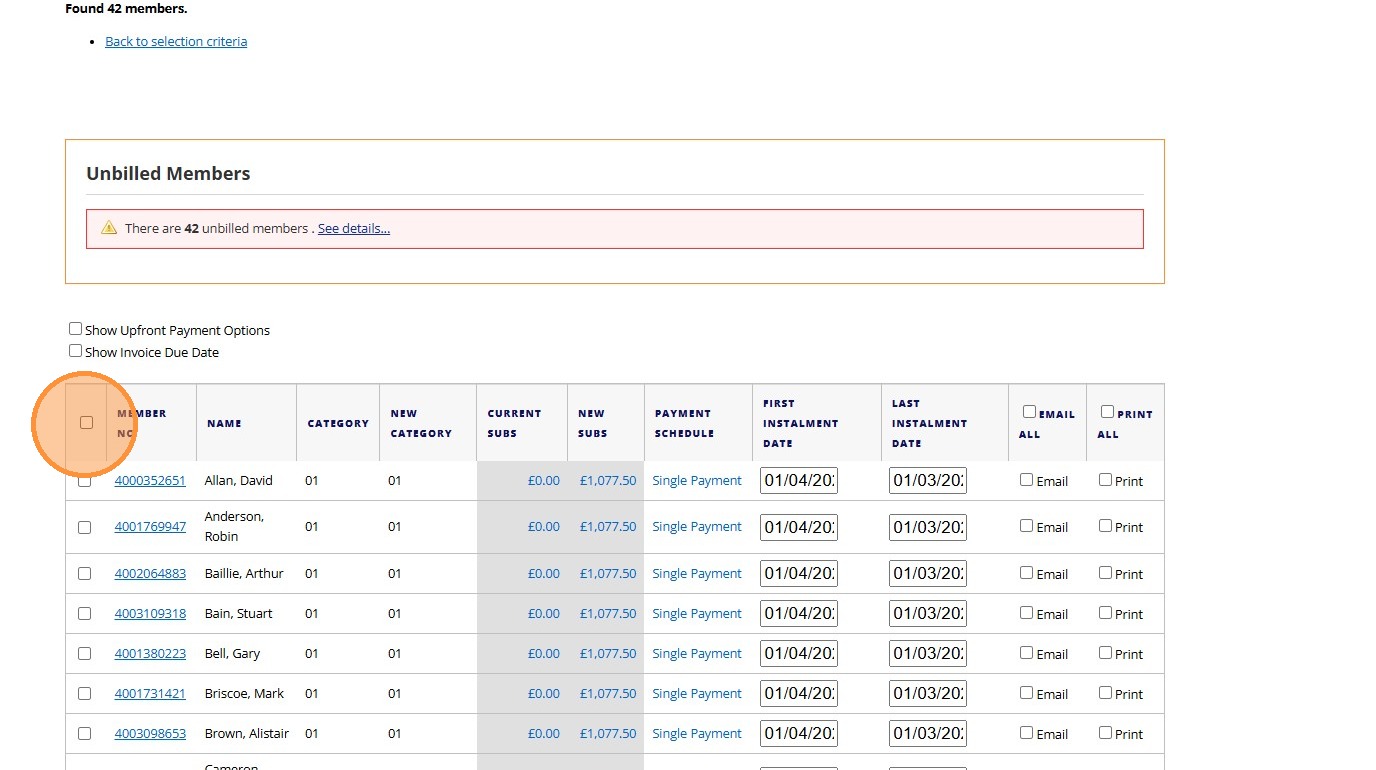Viewport: 1376px width, 770px height.
Task: Open the See details link for unbilled members
Action: pos(354,228)
